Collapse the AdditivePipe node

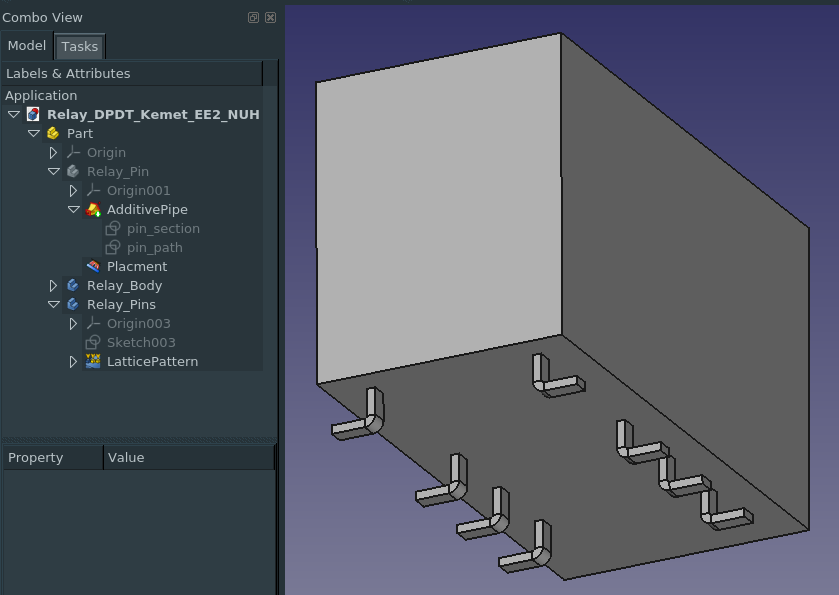tap(73, 210)
